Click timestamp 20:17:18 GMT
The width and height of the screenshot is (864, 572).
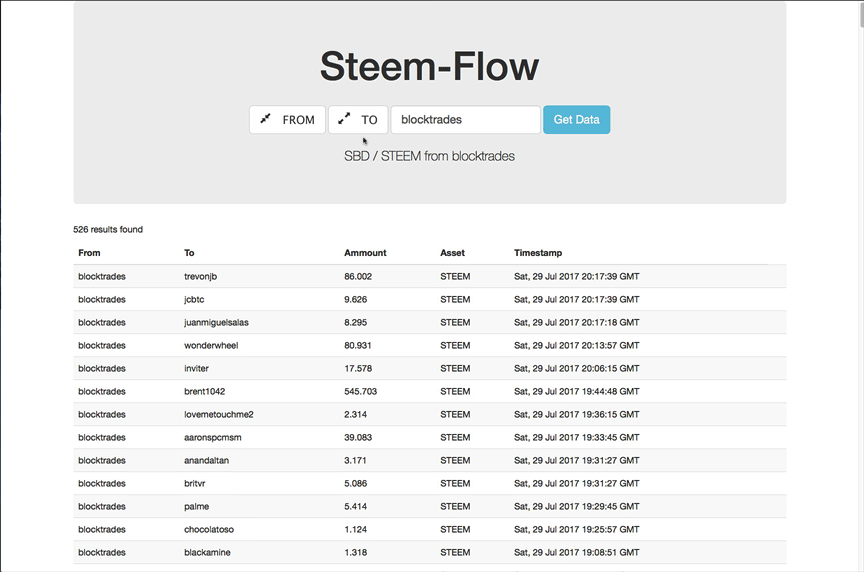576,322
